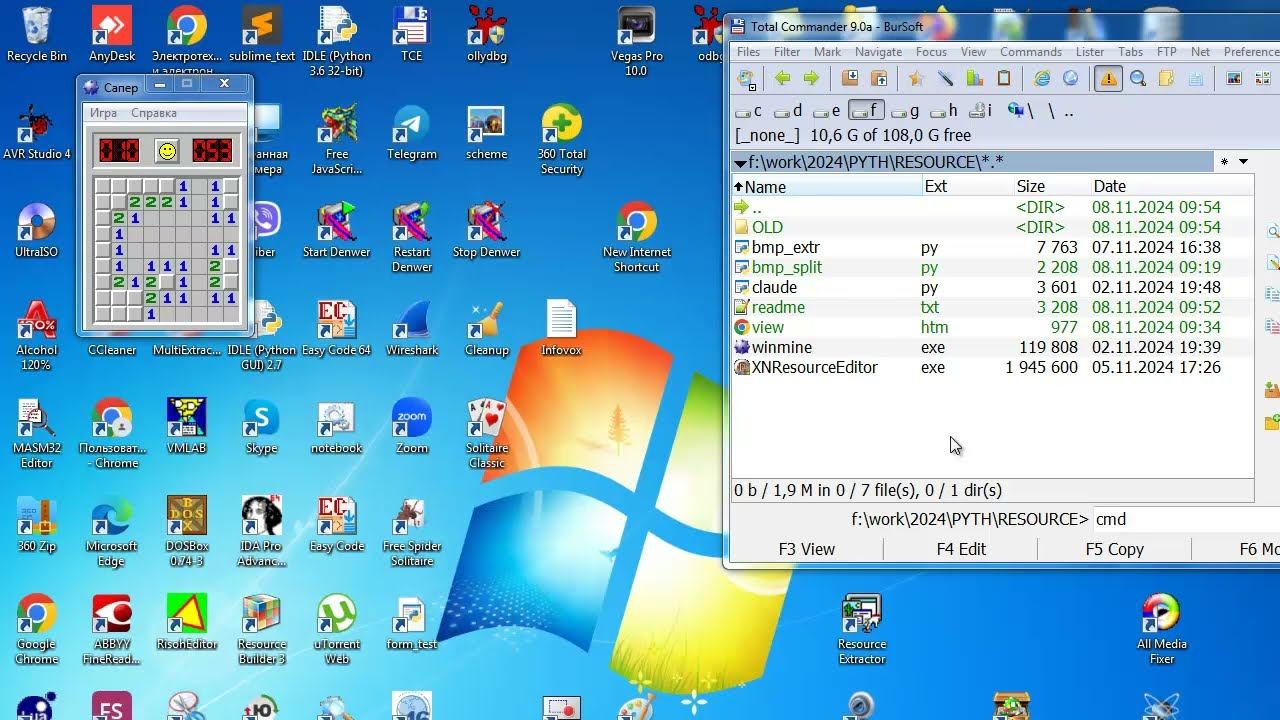Select the XNResourceEditor exe file
The width and height of the screenshot is (1280, 720).
pyautogui.click(x=992, y=367)
